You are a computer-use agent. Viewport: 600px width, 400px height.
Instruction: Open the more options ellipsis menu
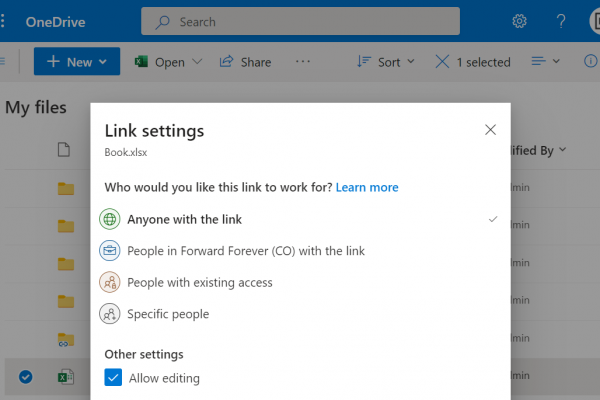tap(303, 62)
